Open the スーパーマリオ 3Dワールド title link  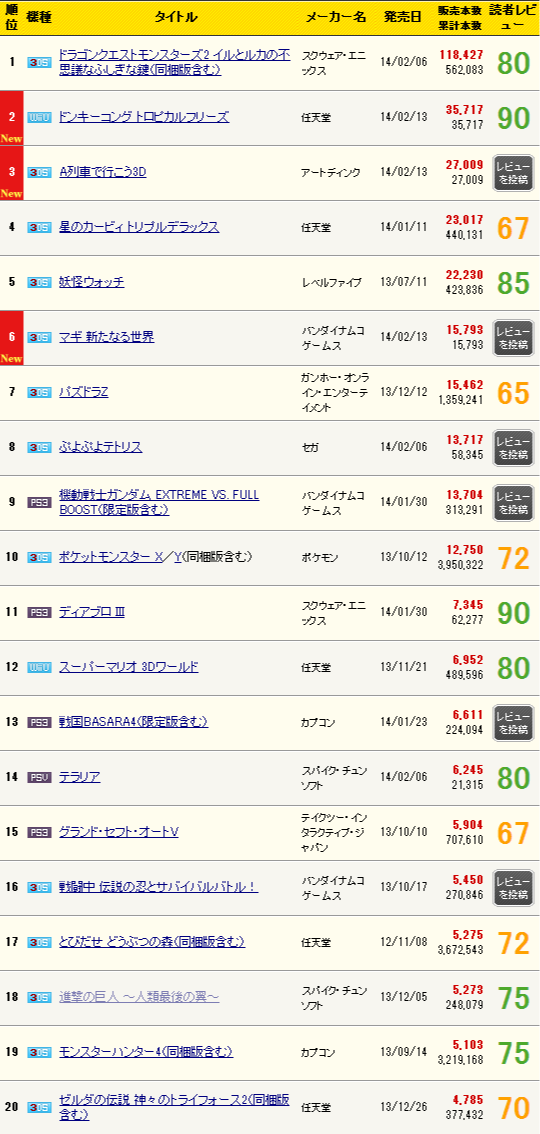(128, 667)
